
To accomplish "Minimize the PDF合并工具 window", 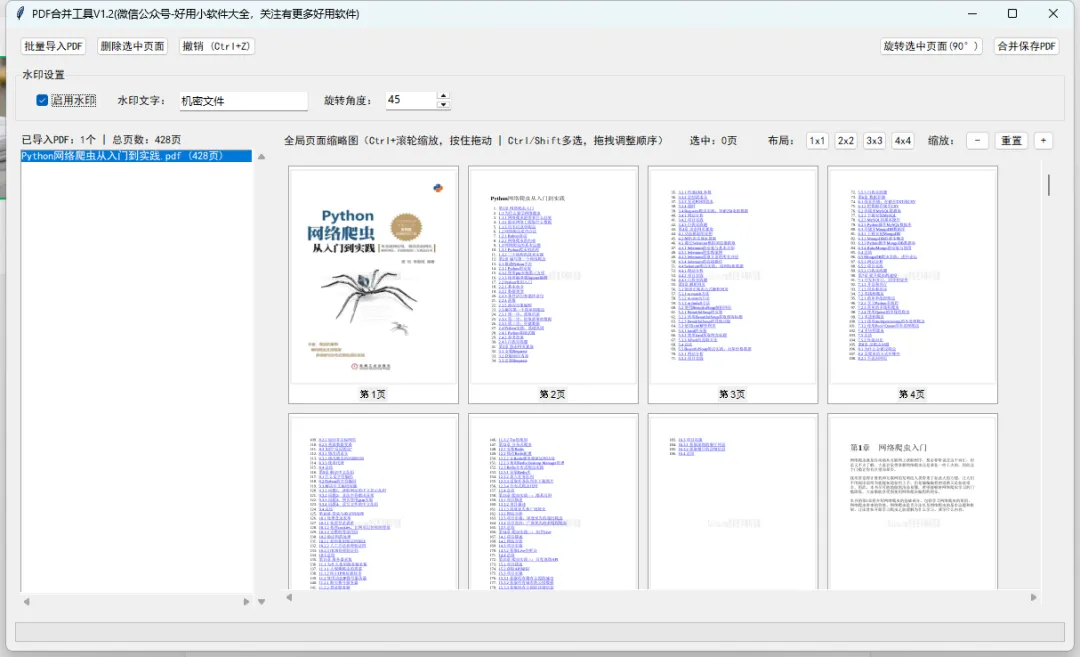I will tap(973, 13).
